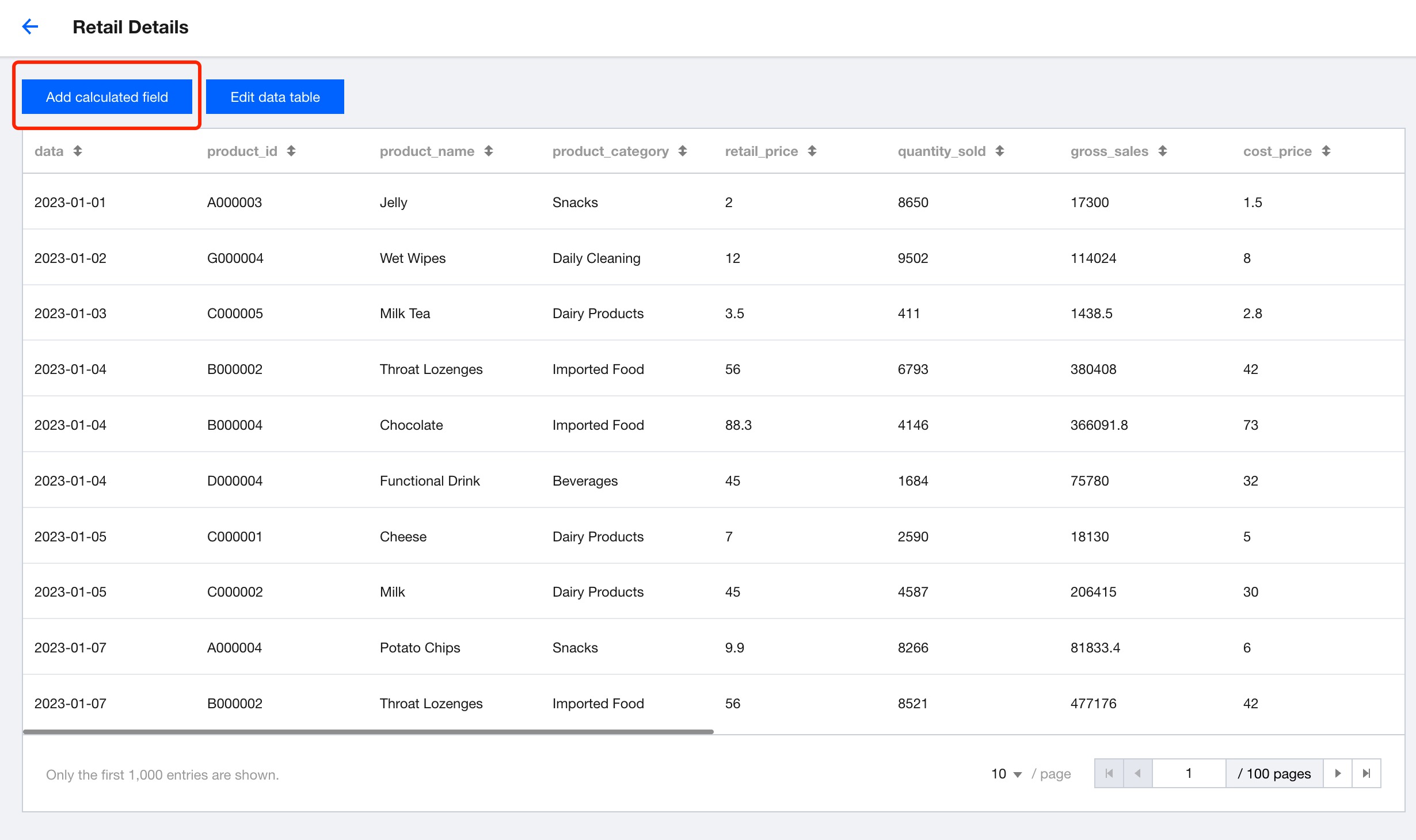Sort by gross_sales column icon
This screenshot has height=840, width=1416.
(x=1163, y=151)
